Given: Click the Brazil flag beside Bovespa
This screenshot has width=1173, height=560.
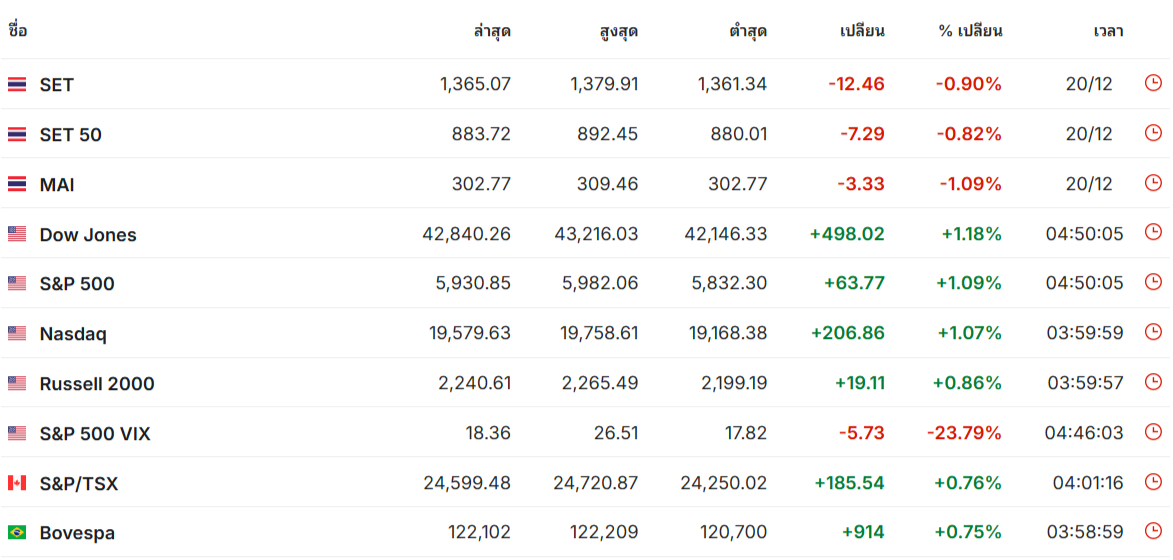Looking at the screenshot, I should (17, 533).
